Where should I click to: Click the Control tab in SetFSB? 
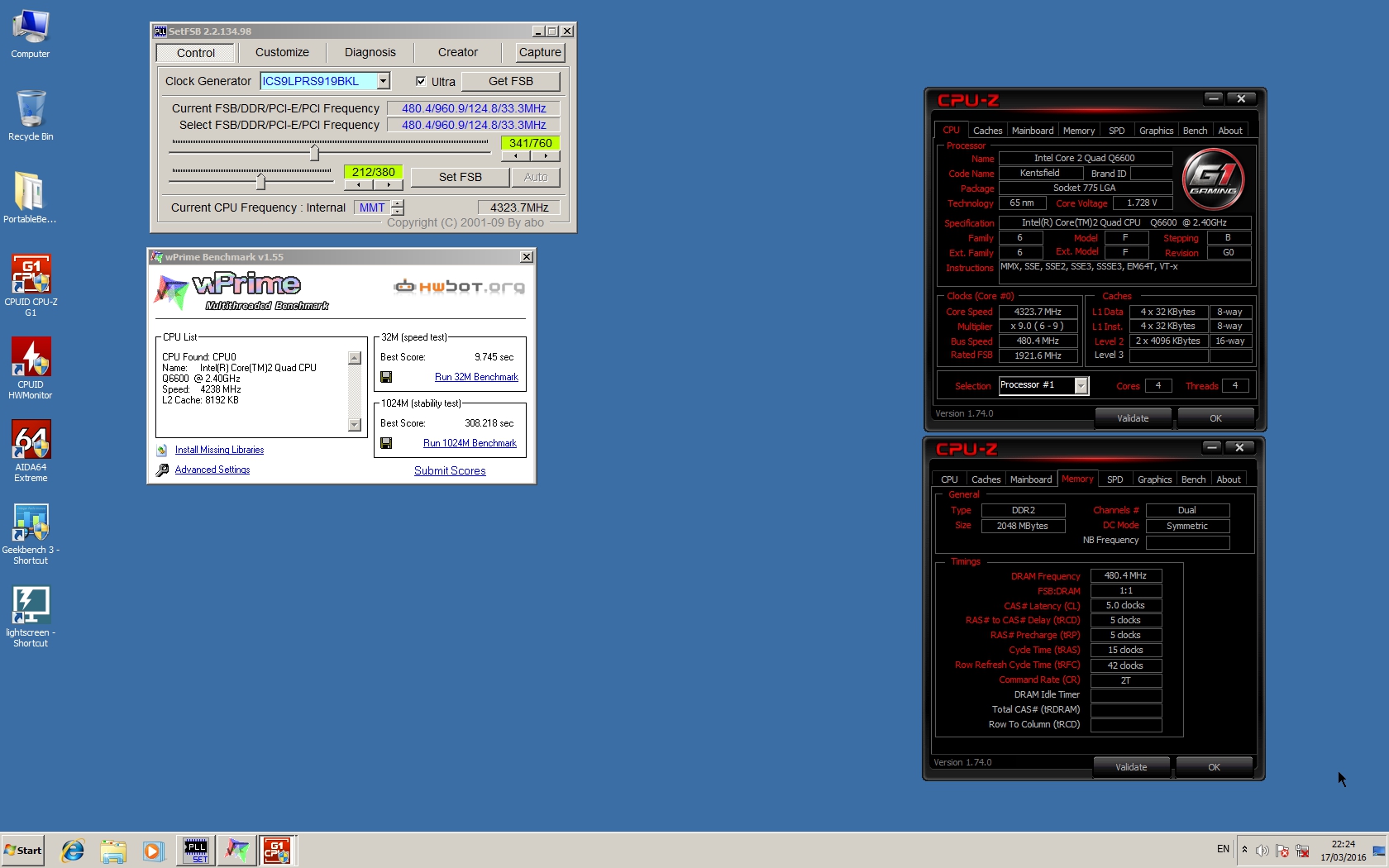(x=196, y=53)
